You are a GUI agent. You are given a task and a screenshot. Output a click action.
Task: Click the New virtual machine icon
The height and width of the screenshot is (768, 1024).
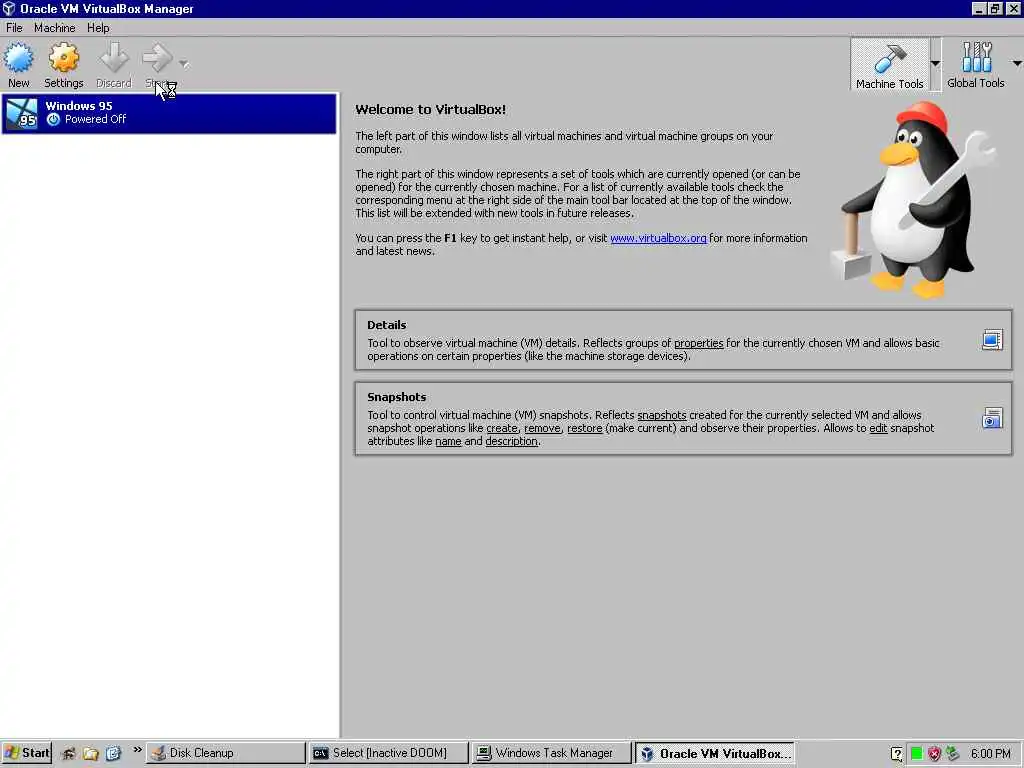point(18,58)
